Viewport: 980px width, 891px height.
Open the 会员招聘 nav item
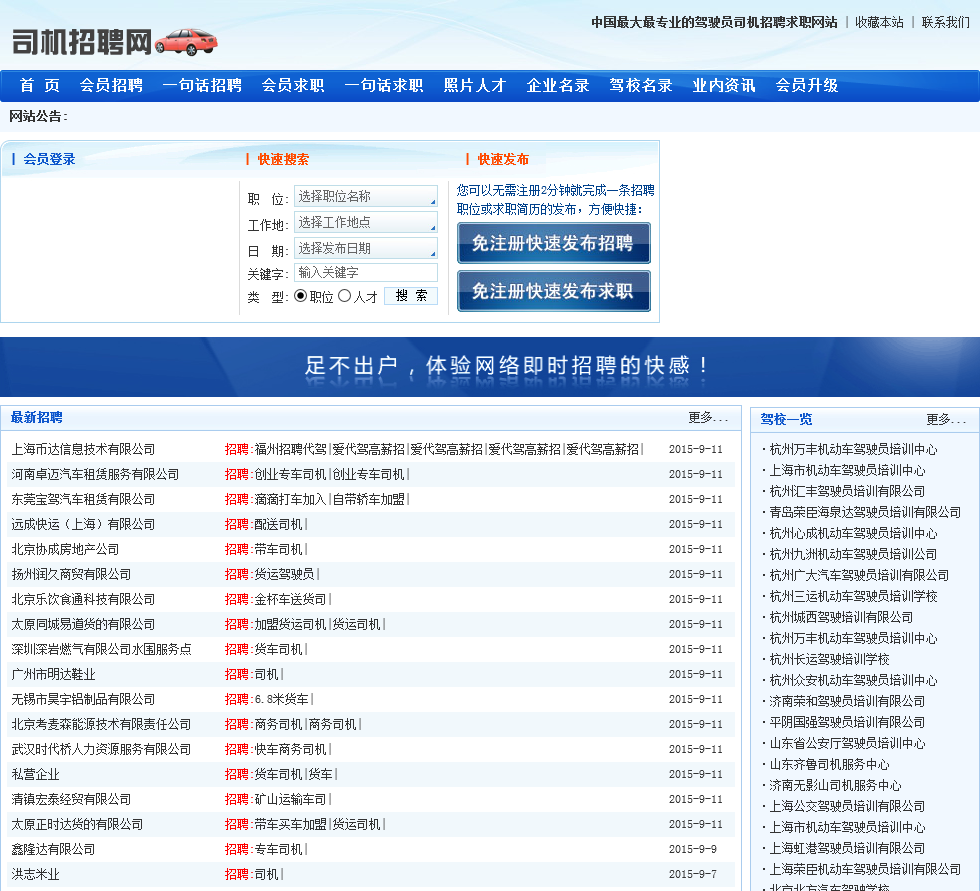(x=111, y=86)
